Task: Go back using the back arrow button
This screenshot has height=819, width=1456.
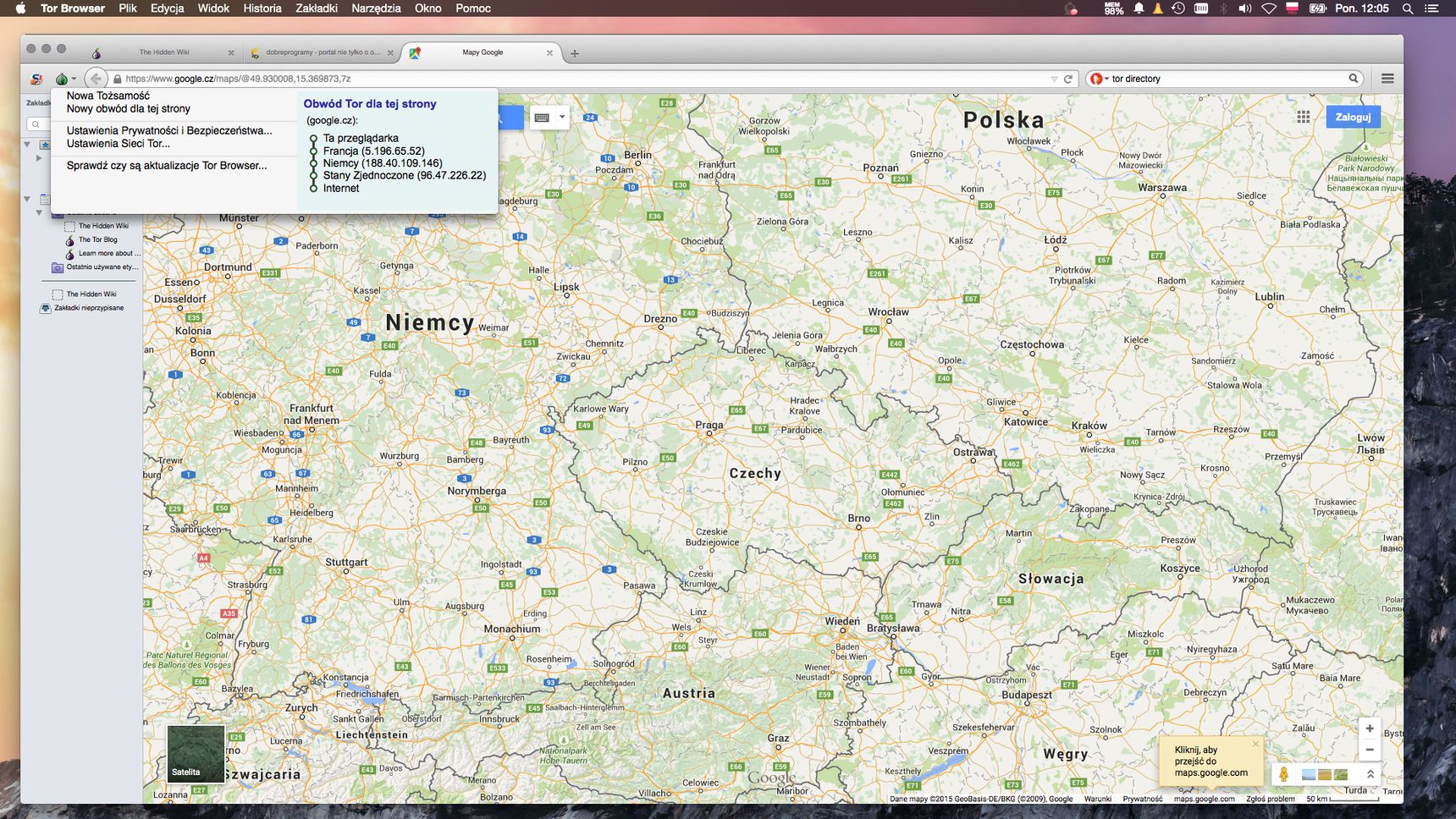Action: coord(96,79)
